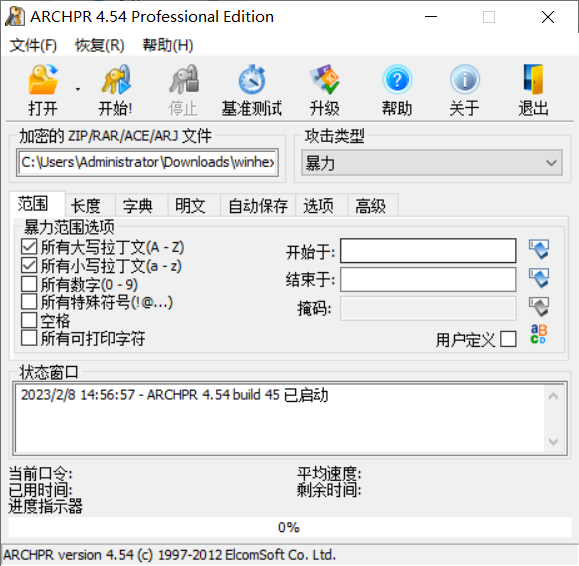Open the aBCD custom charset icon
The width and height of the screenshot is (579, 566).
pyautogui.click(x=538, y=334)
